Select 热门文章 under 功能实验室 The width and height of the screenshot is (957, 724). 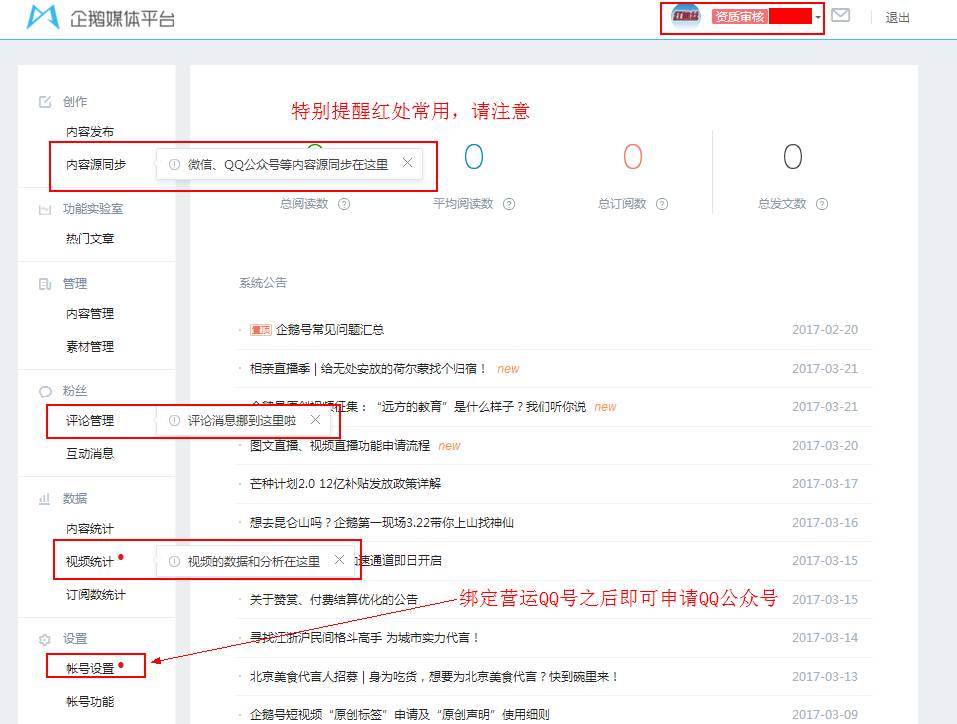pos(88,238)
